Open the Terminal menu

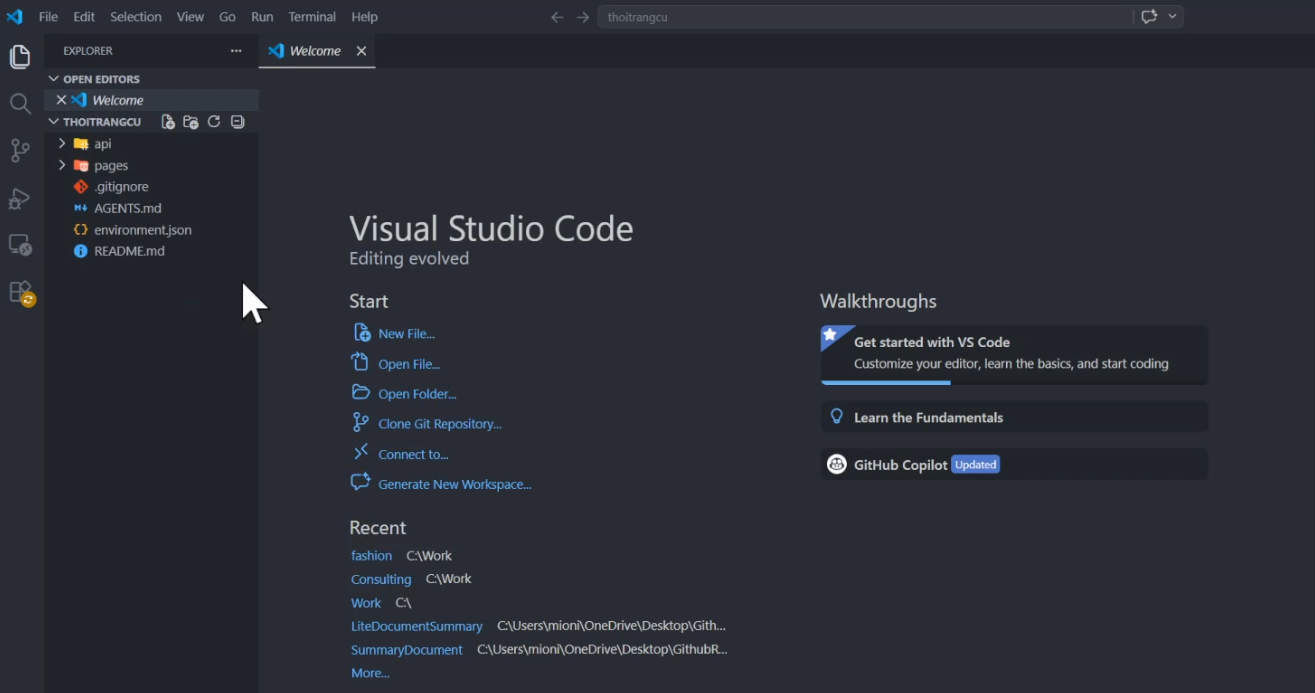point(312,17)
